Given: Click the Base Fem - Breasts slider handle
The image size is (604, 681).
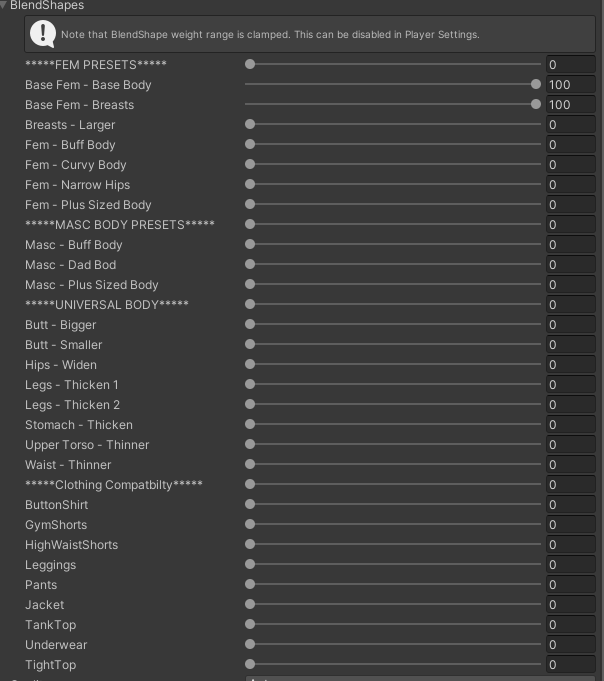Looking at the screenshot, I should tap(537, 105).
